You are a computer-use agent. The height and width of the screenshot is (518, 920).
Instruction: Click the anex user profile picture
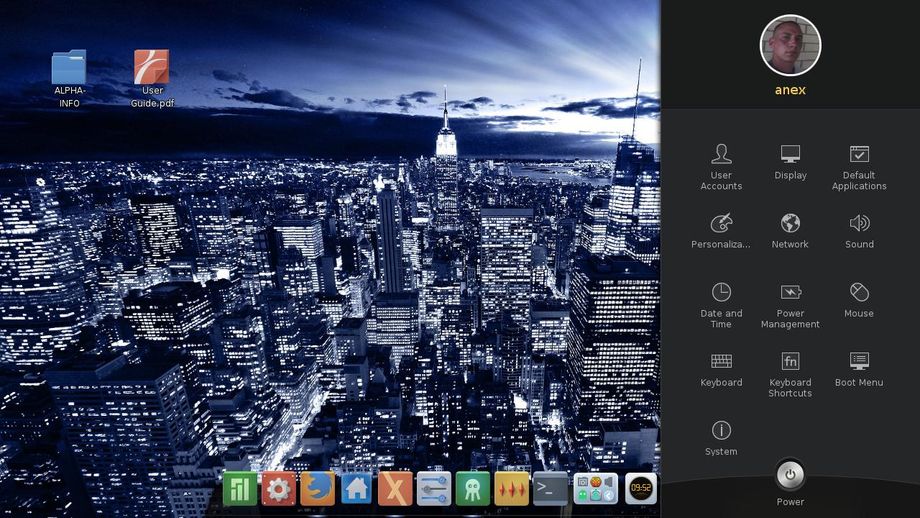(790, 45)
